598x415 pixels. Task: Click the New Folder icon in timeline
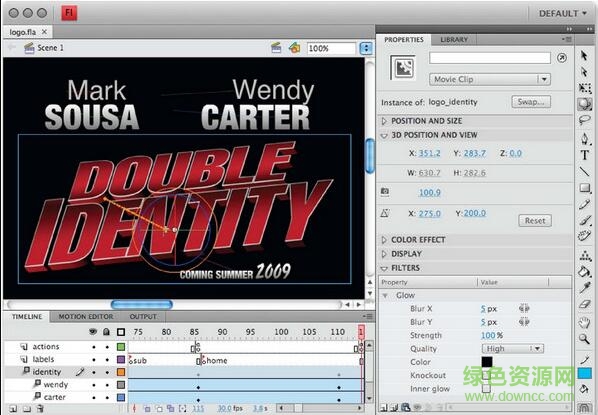pyautogui.click(x=26, y=409)
